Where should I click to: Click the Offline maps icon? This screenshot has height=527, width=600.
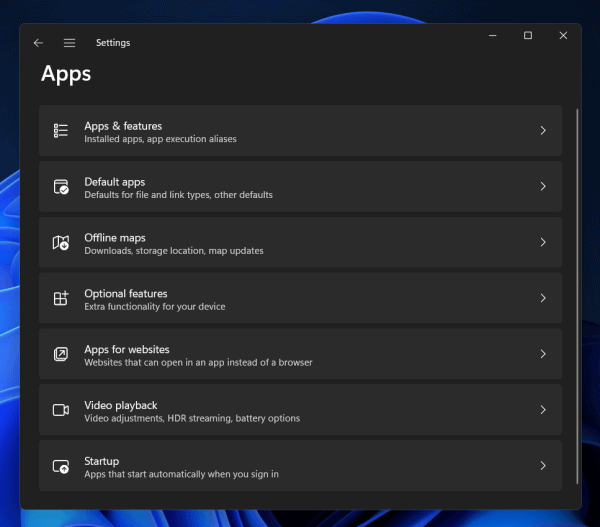pos(61,243)
